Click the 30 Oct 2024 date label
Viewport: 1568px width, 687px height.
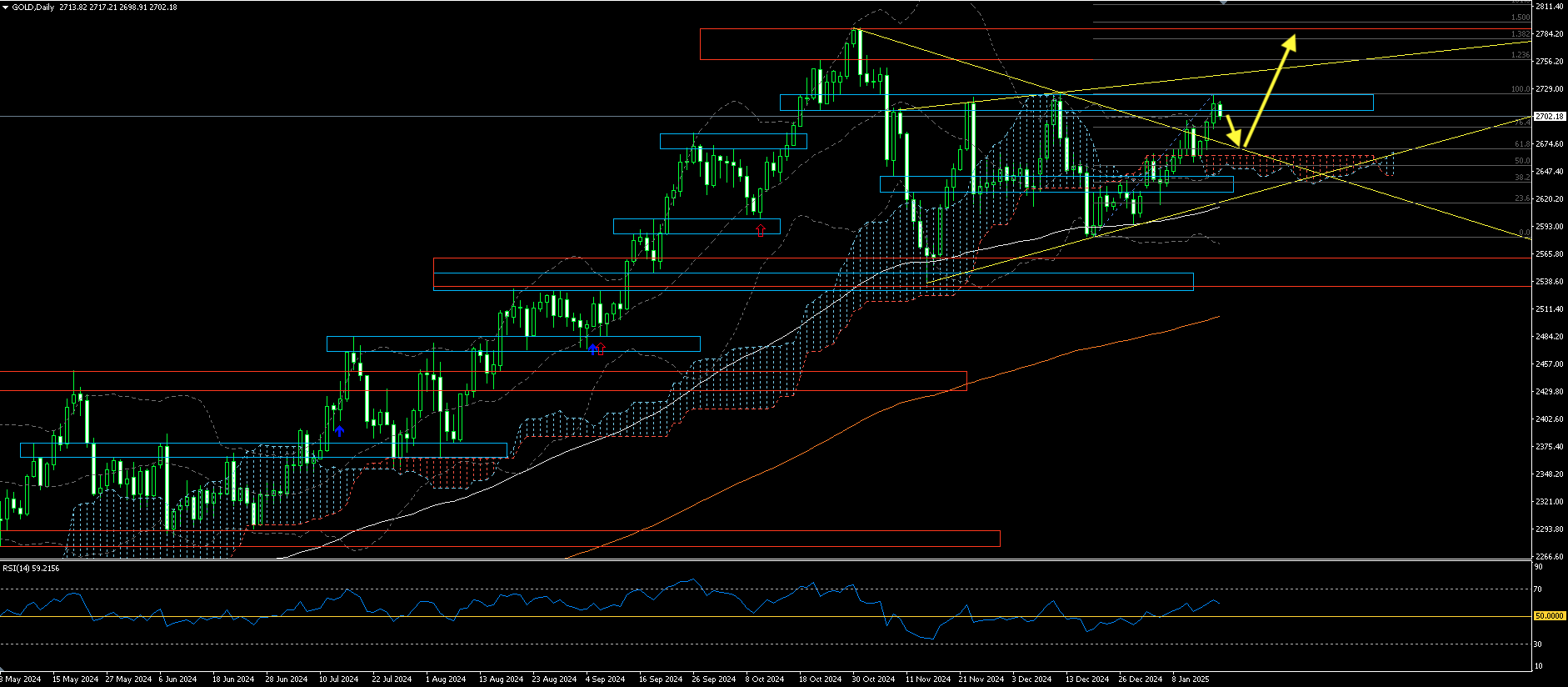pyautogui.click(x=873, y=679)
